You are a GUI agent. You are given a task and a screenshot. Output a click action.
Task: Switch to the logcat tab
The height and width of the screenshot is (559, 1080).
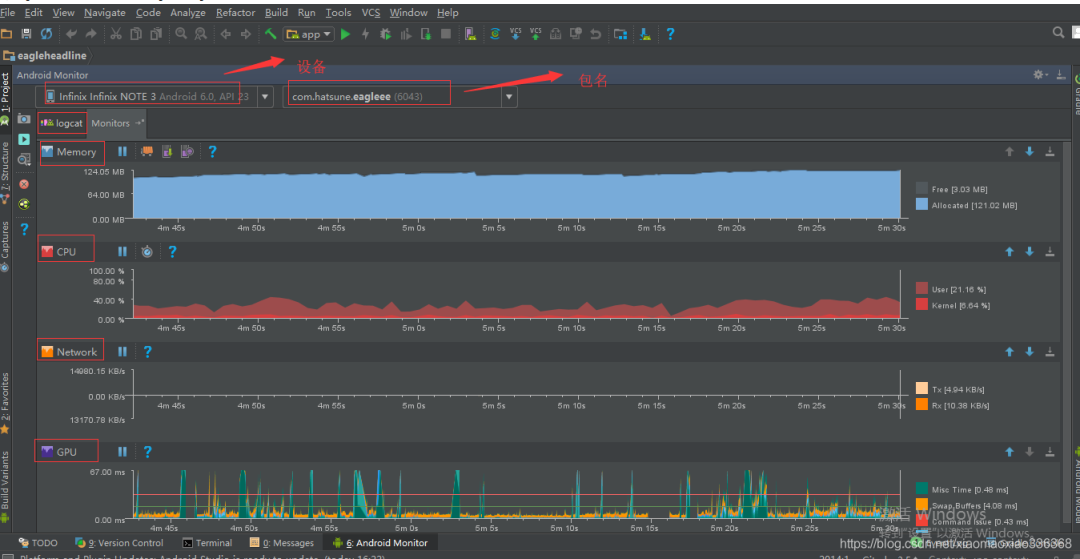tap(62, 123)
